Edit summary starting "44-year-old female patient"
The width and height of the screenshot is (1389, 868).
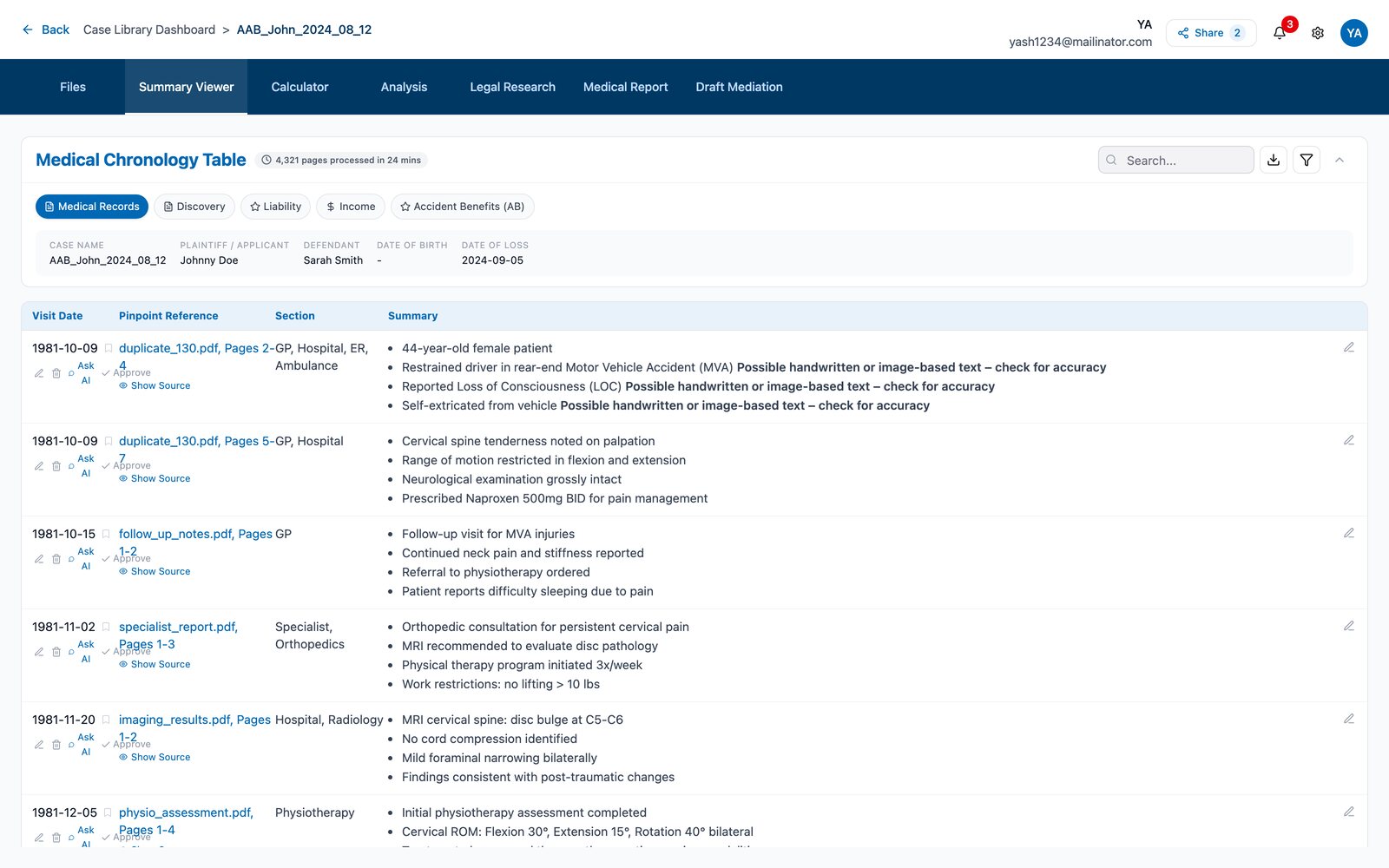[x=1349, y=347]
